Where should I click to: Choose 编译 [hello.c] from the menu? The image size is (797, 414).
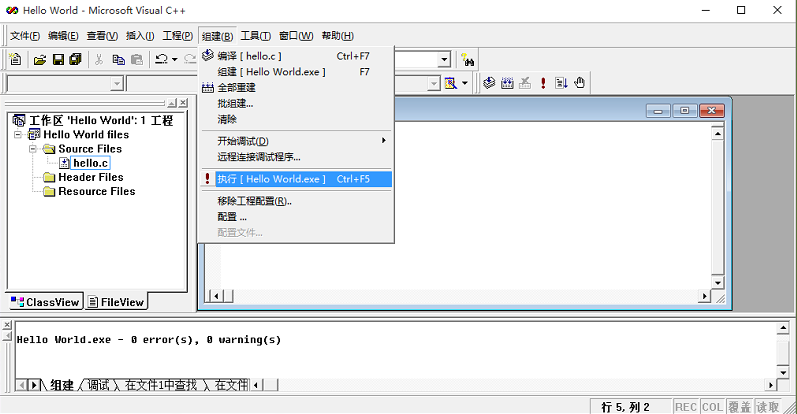click(296, 56)
